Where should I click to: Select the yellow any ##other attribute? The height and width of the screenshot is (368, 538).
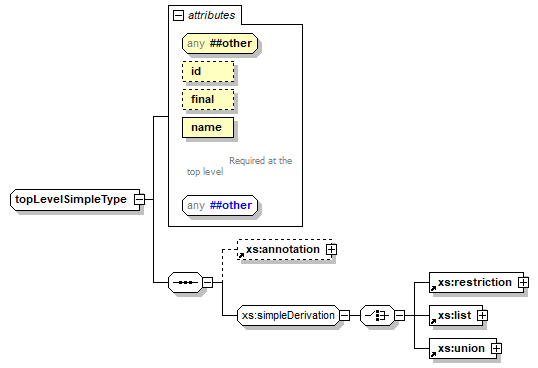(220, 43)
